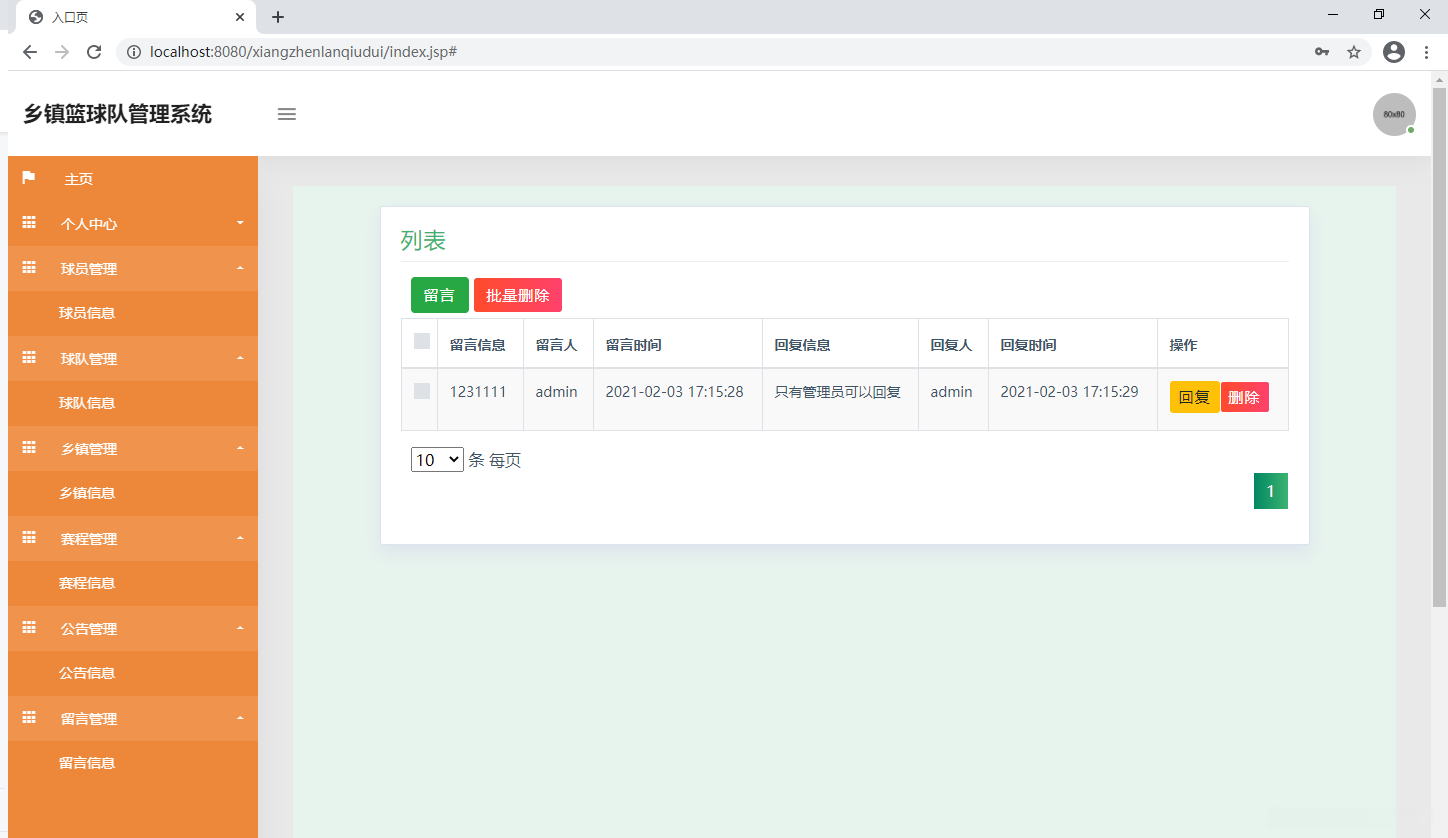This screenshot has height=838, width=1448.
Task: Click the red 批量删除 button
Action: tap(518, 295)
